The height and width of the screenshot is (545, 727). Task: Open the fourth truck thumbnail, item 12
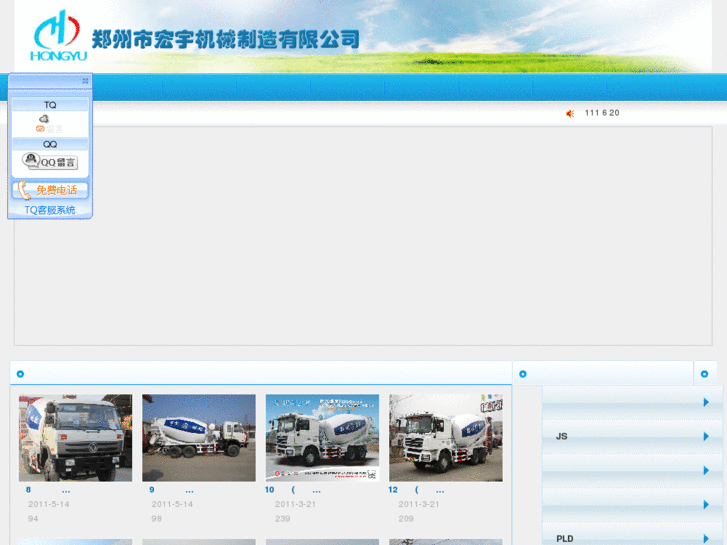pyautogui.click(x=445, y=438)
